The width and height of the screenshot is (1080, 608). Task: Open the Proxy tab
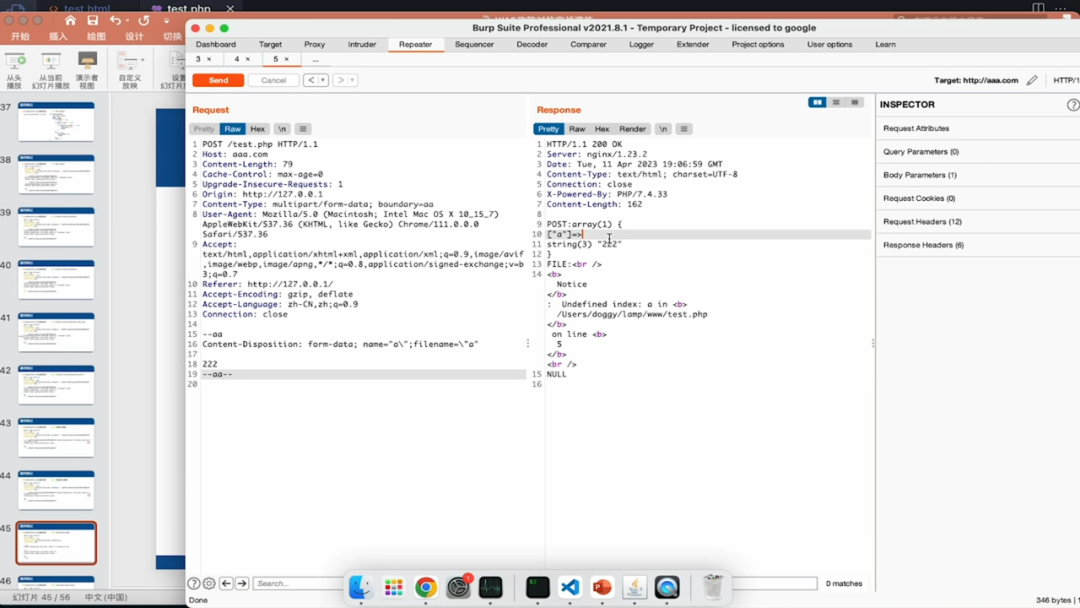click(x=314, y=44)
